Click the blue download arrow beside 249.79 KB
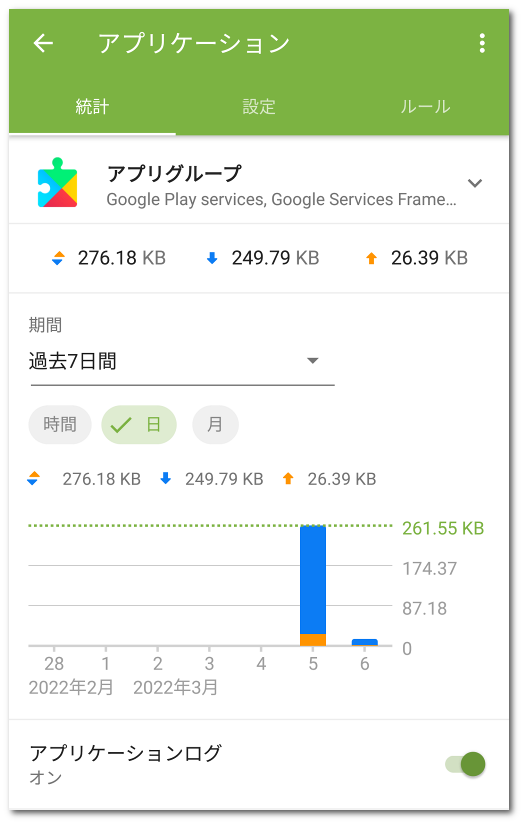The width and height of the screenshot is (524, 825). click(x=212, y=258)
